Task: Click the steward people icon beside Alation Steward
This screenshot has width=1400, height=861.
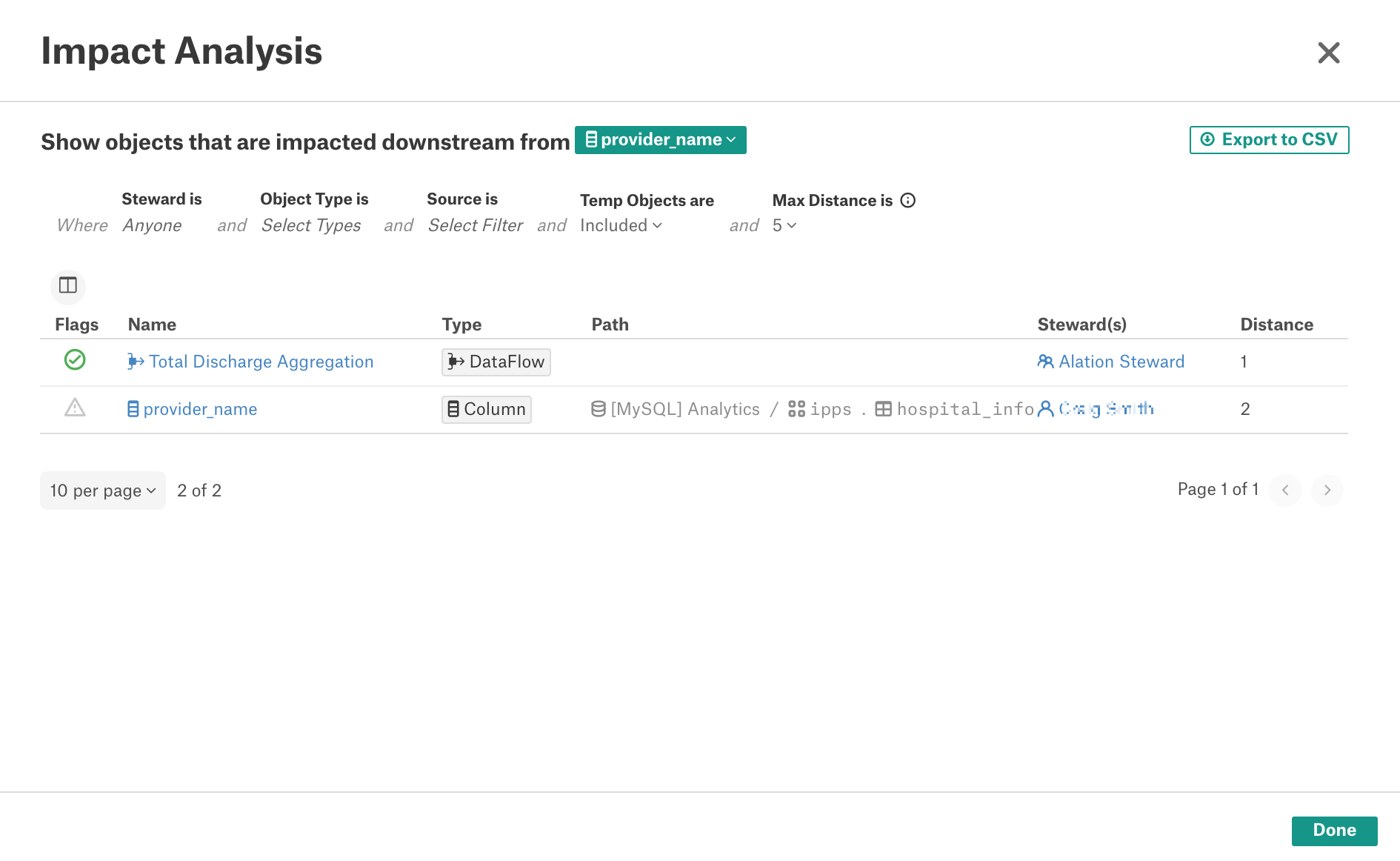Action: click(x=1045, y=362)
